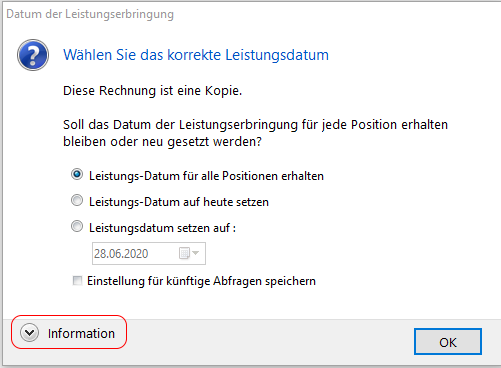Viewport: 501px width, 368px height.
Task: Click the circular chevron beside Information
Action: pos(29,333)
